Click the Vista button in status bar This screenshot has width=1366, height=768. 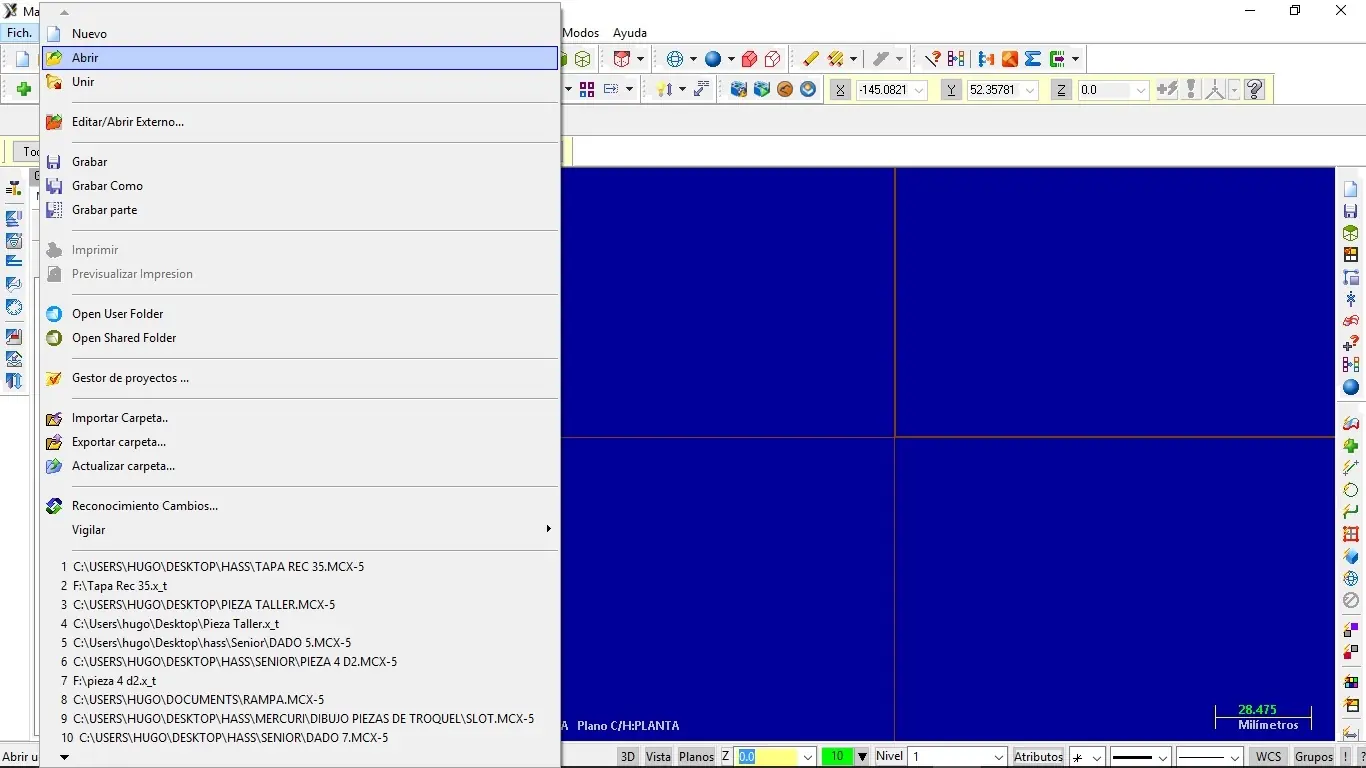pos(658,757)
